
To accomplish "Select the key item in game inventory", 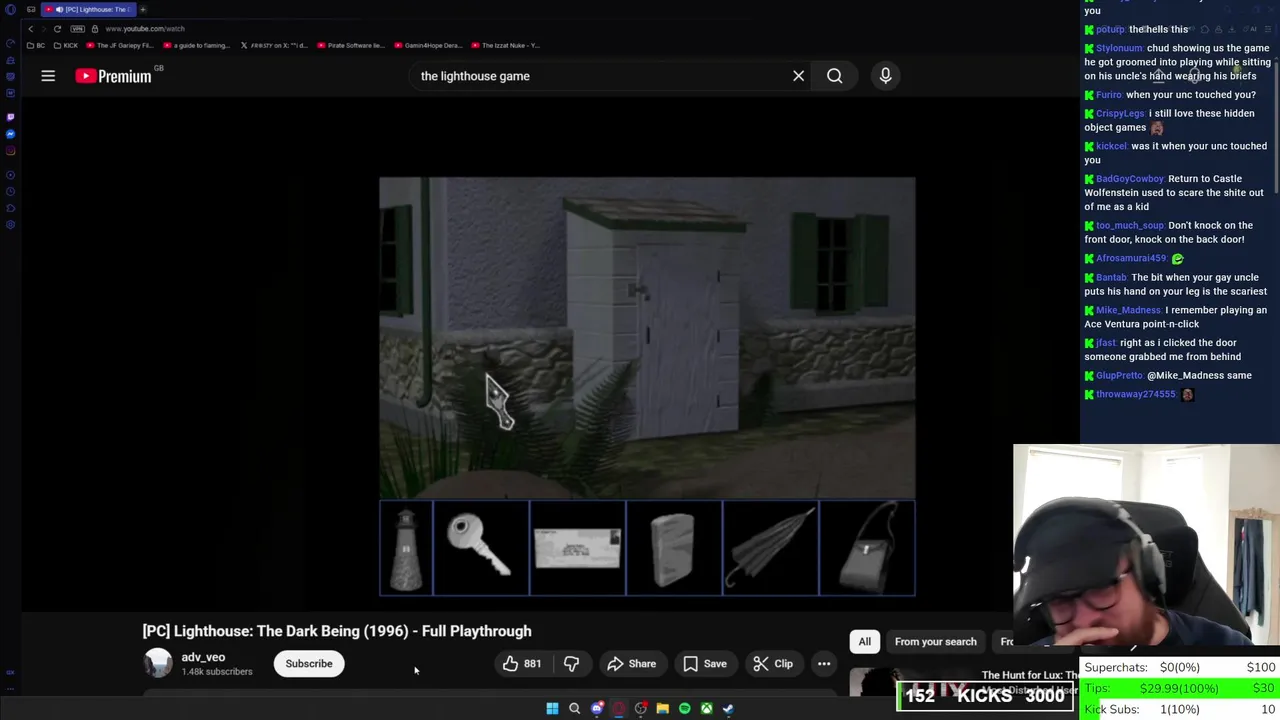I will coord(481,549).
